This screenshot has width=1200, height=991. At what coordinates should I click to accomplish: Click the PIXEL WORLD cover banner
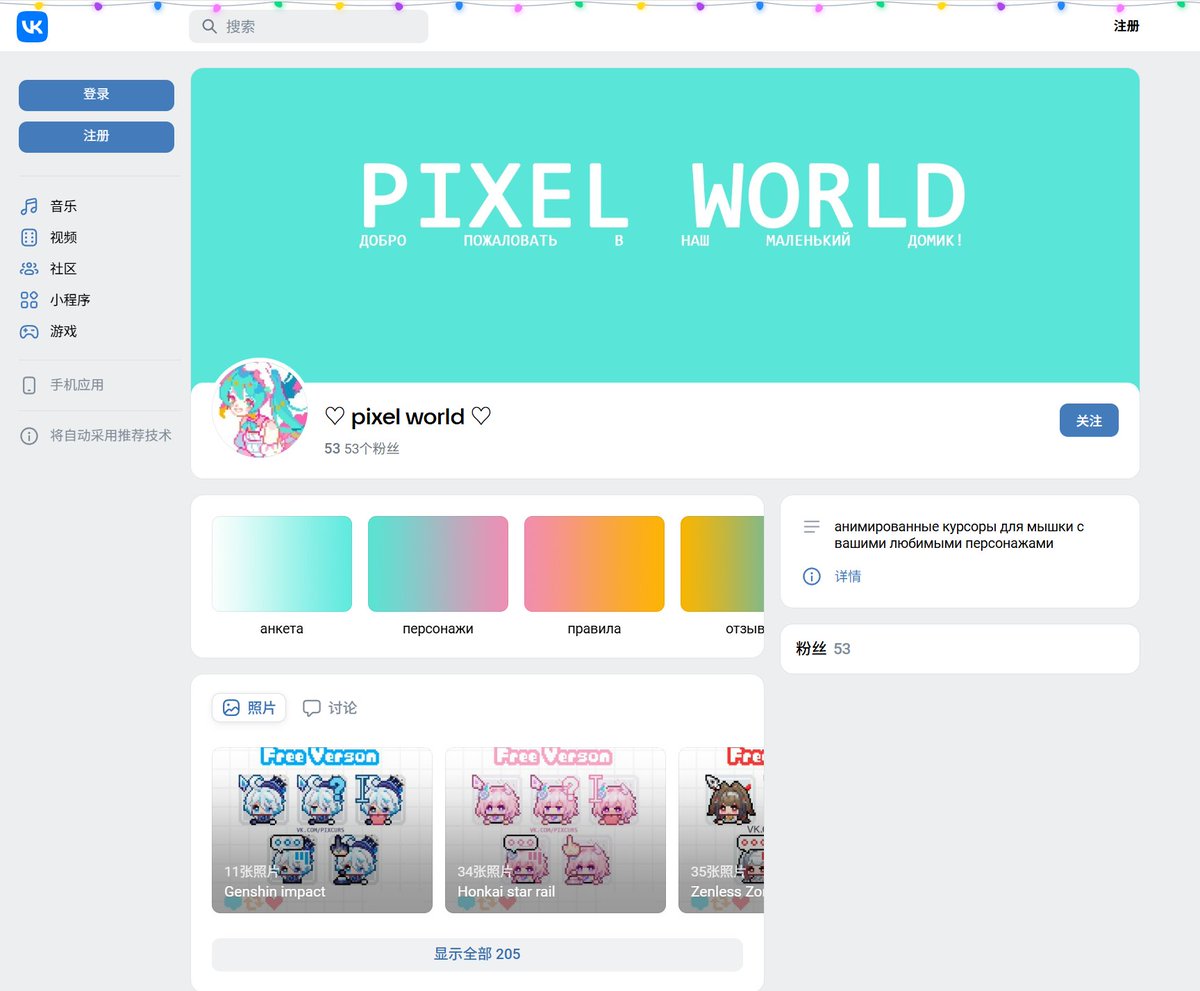point(665,225)
